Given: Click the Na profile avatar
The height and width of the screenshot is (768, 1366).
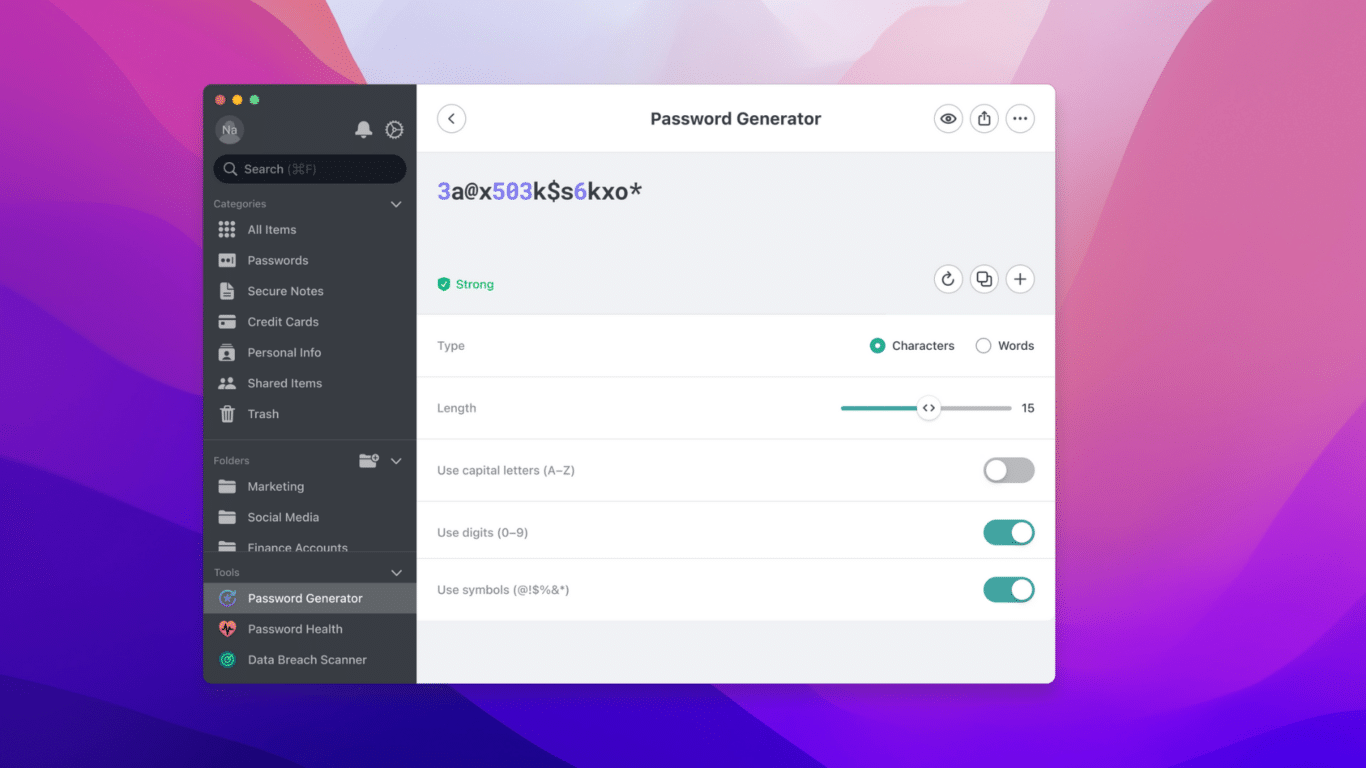Looking at the screenshot, I should pos(229,130).
